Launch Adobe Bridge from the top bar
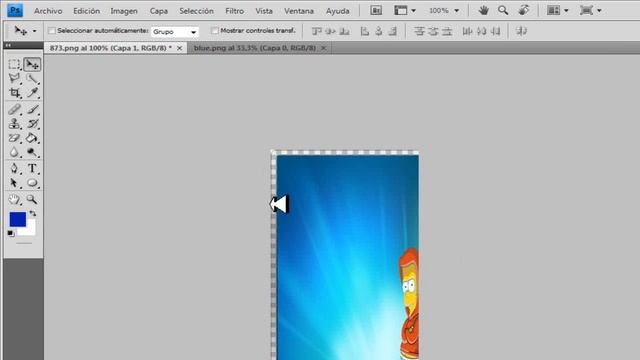 [376, 10]
